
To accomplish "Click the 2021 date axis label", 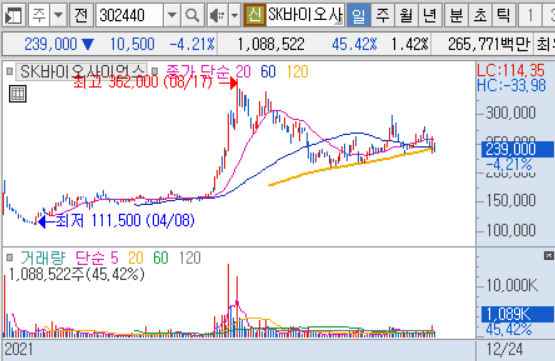I will 18,349.
